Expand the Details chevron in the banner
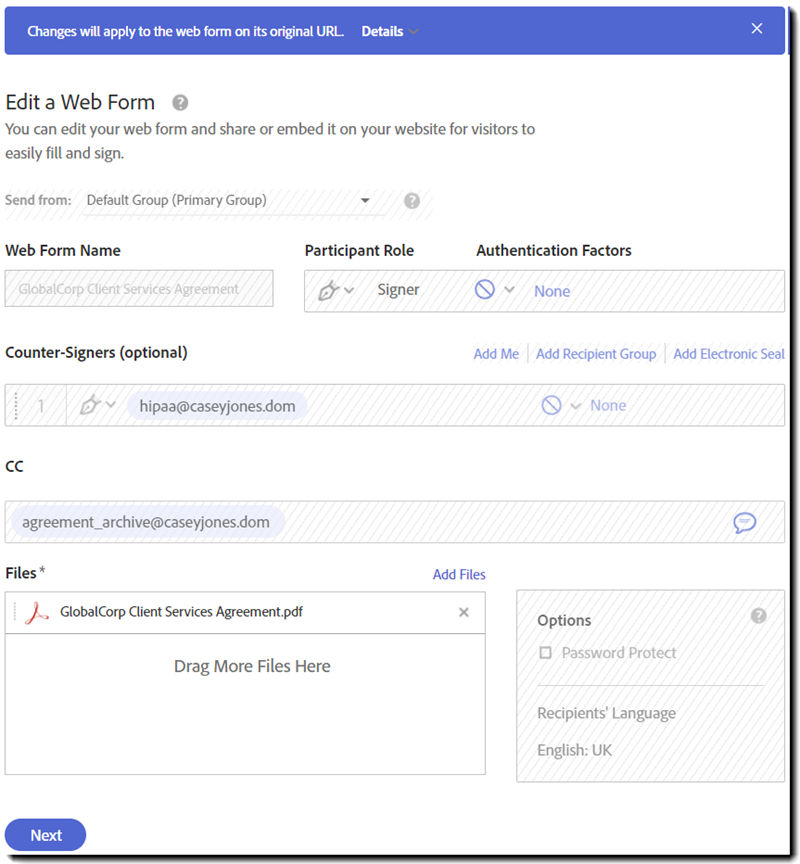Image resolution: width=800 pixels, height=864 pixels. 413,32
